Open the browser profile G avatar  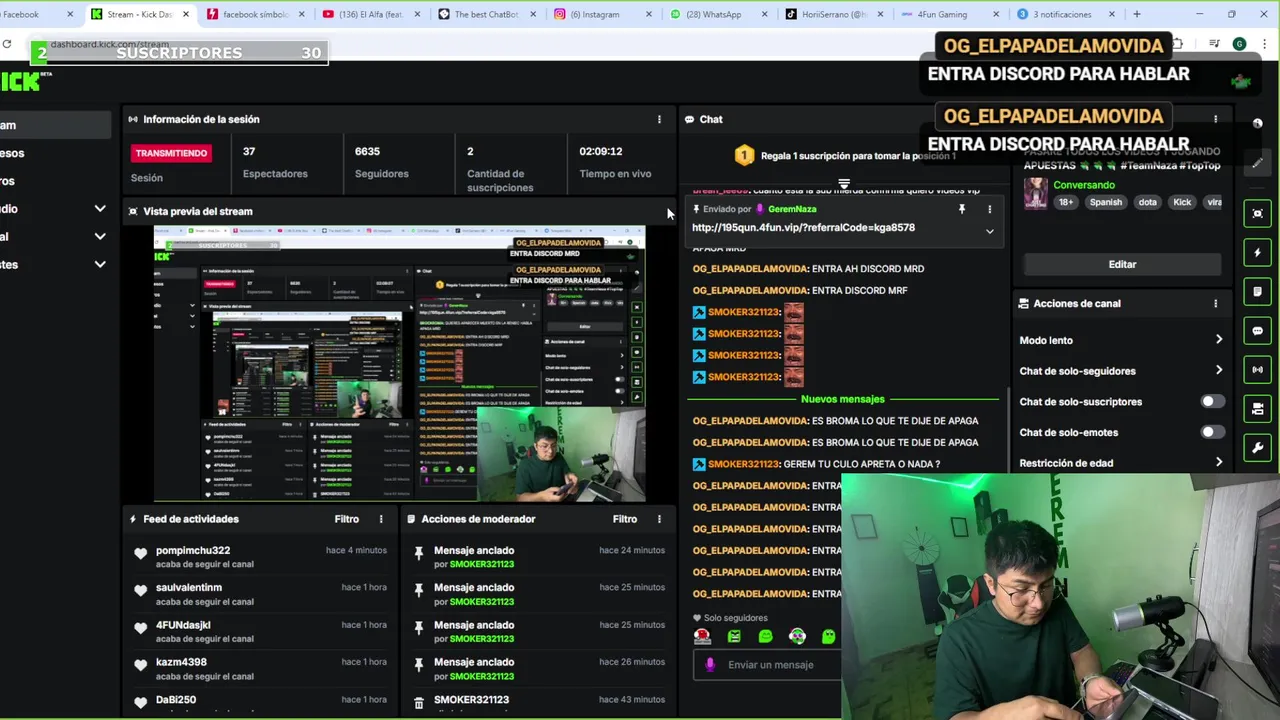click(x=1239, y=44)
